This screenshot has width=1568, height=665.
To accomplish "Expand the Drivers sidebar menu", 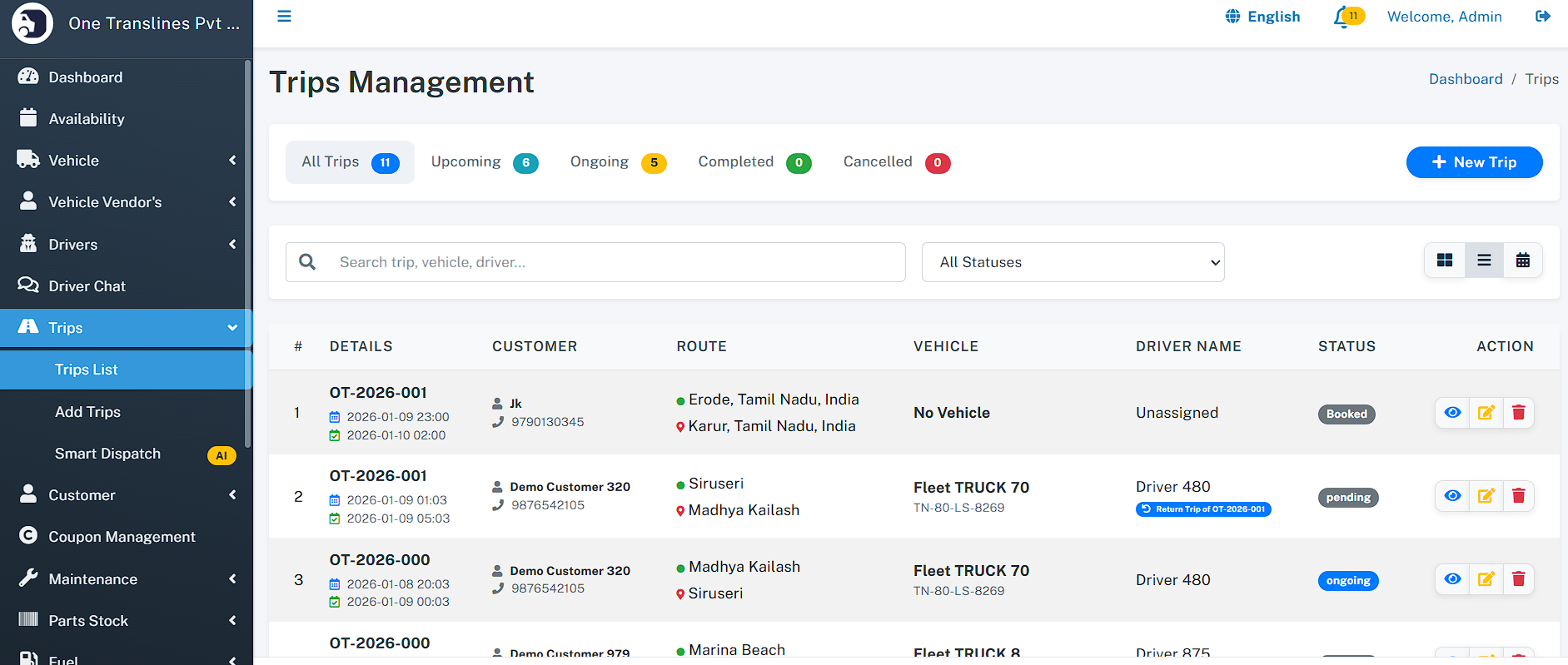I will pos(125,245).
